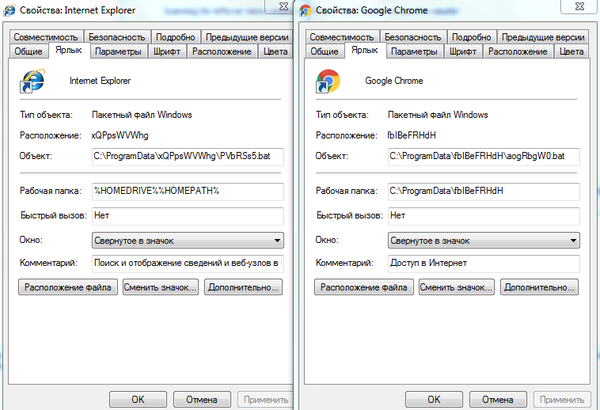Click the Internet Explorer name beside shortcut icon
This screenshot has width=600, height=410.
click(x=100, y=81)
